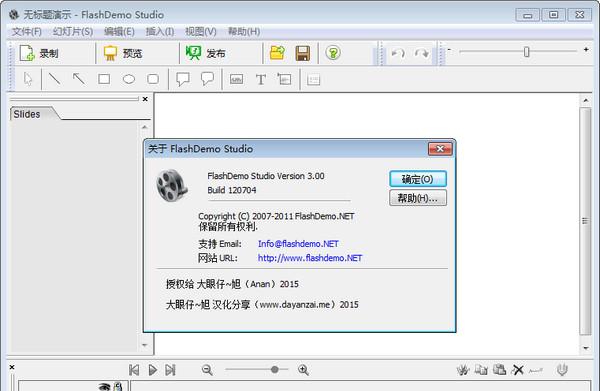Click the 帮助(H)... button in dialog
Screen dimensions: 600x391
pyautogui.click(x=418, y=198)
